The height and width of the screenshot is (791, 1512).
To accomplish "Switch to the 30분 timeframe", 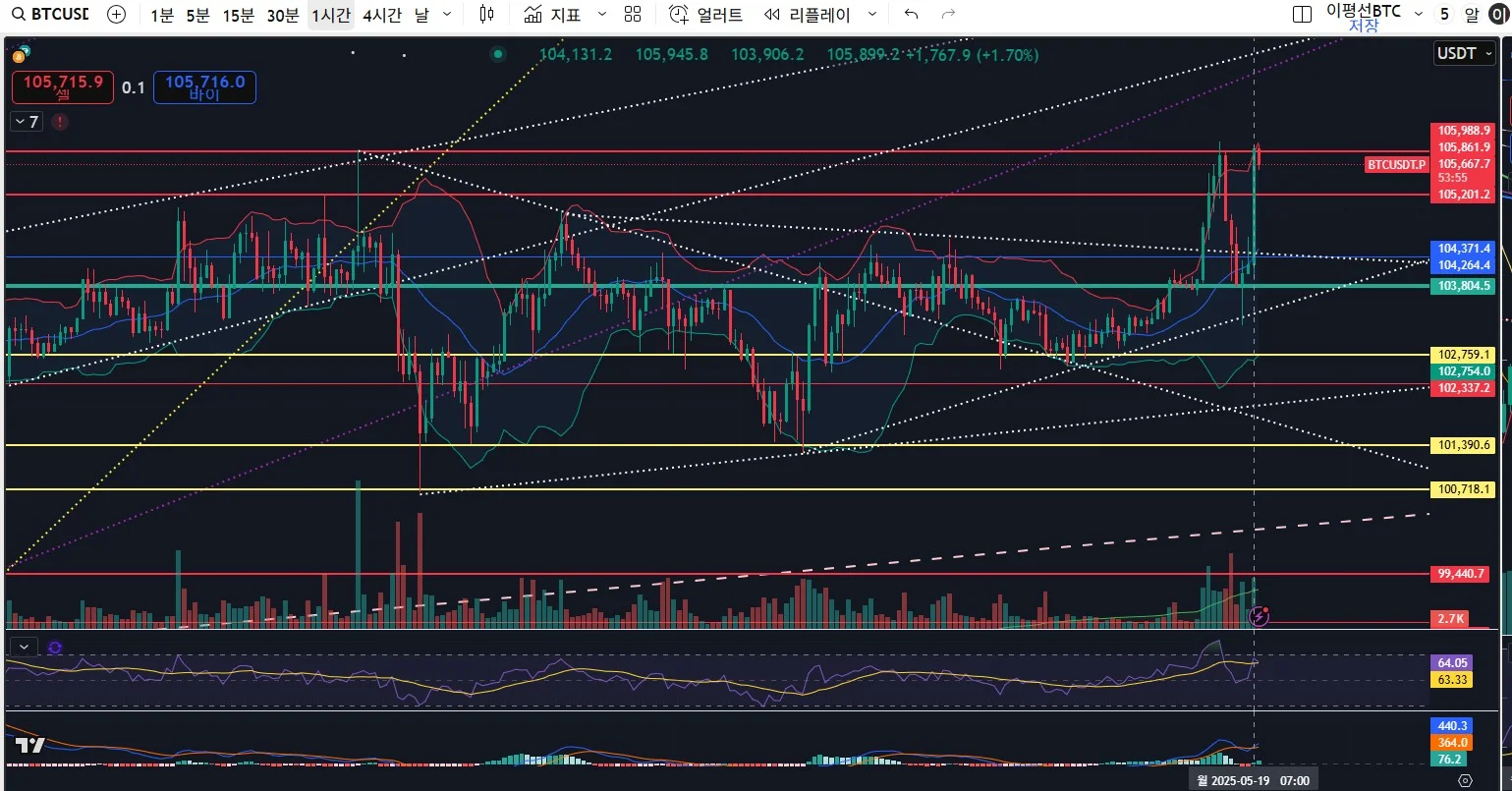I will (283, 15).
